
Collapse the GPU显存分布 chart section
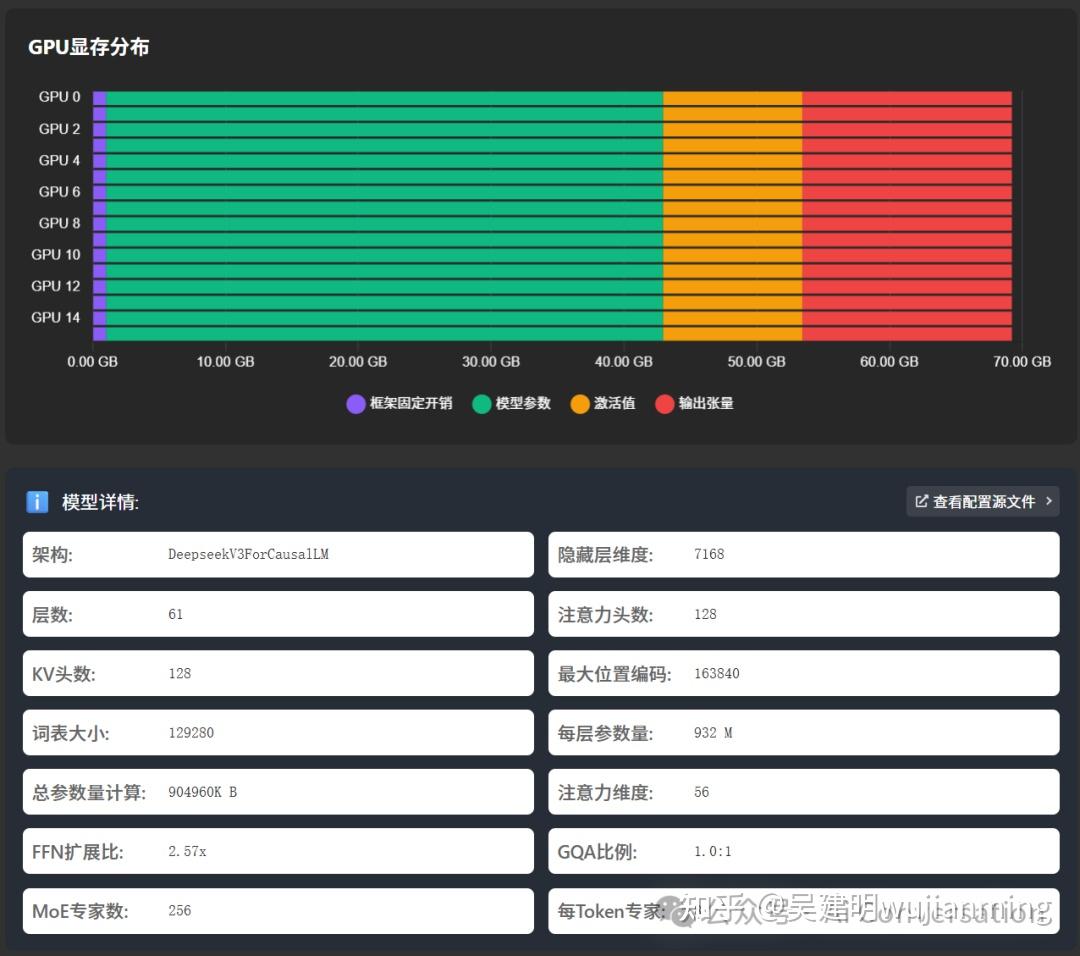pos(90,47)
